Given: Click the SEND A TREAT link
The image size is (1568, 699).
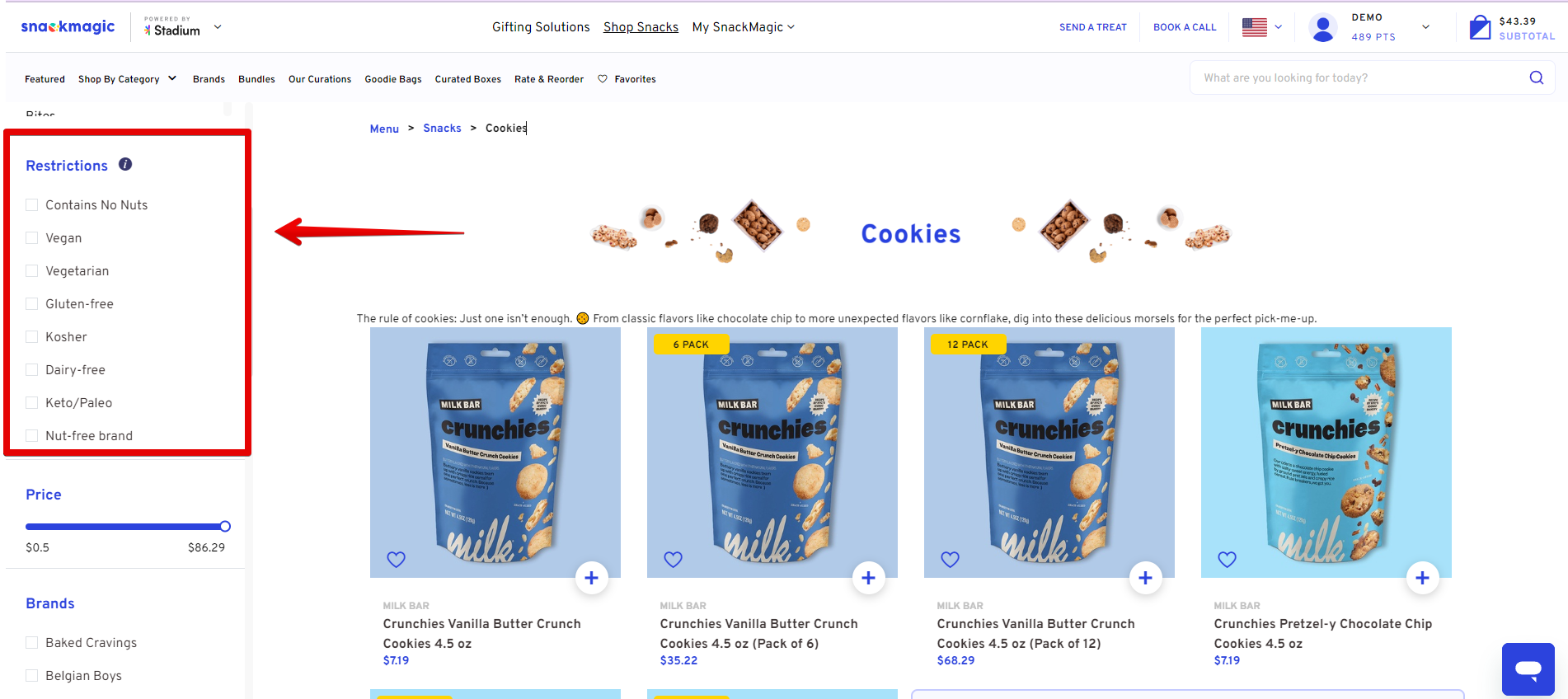Looking at the screenshot, I should (x=1093, y=27).
